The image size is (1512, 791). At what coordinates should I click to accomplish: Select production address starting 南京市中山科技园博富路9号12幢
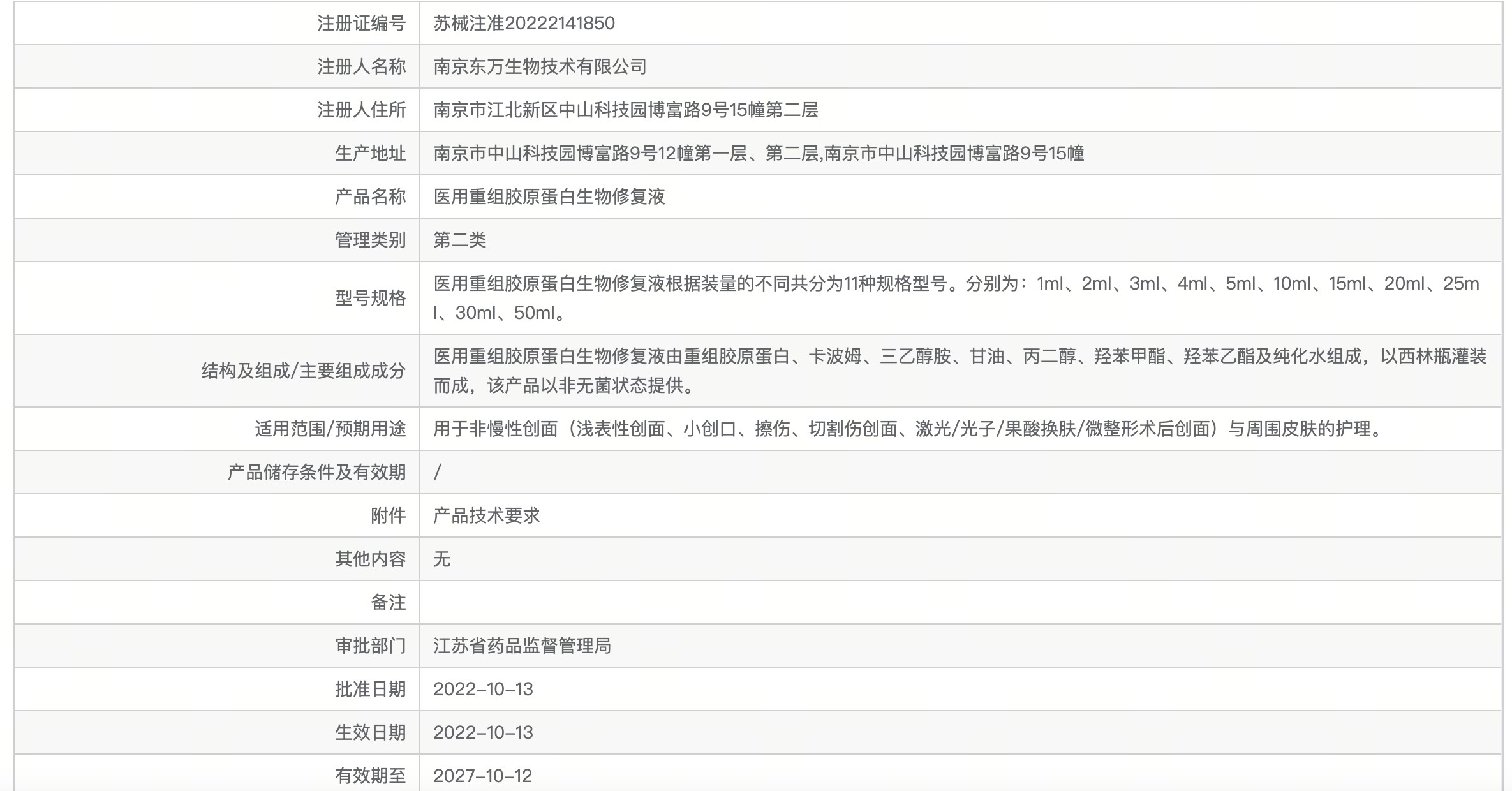point(759,153)
